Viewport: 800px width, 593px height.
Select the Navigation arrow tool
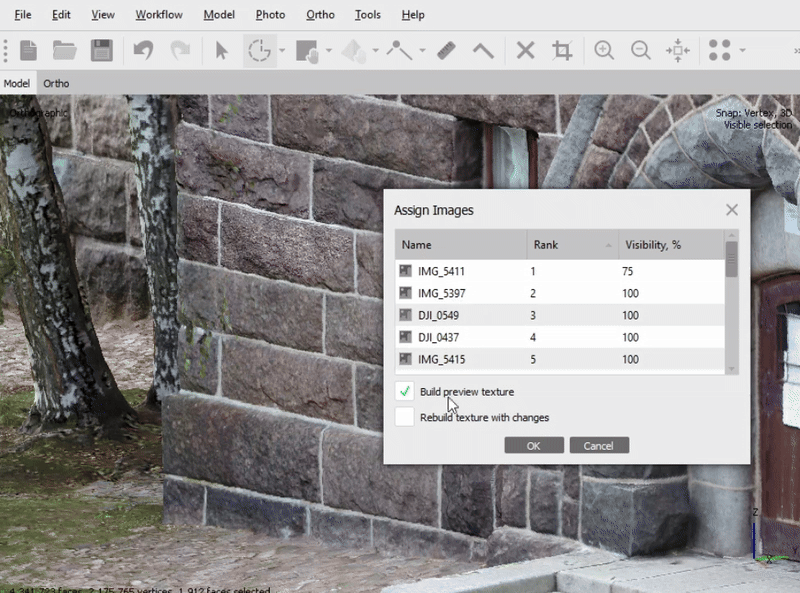click(x=221, y=51)
